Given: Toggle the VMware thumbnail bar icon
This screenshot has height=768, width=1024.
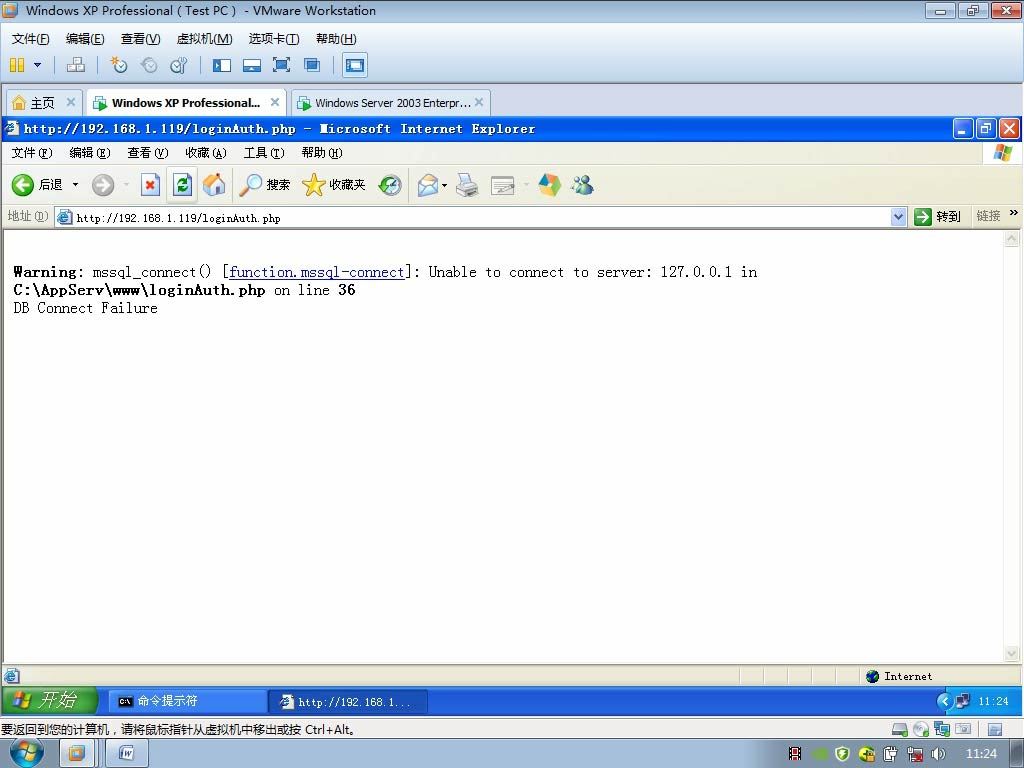Looking at the screenshot, I should pyautogui.click(x=252, y=65).
